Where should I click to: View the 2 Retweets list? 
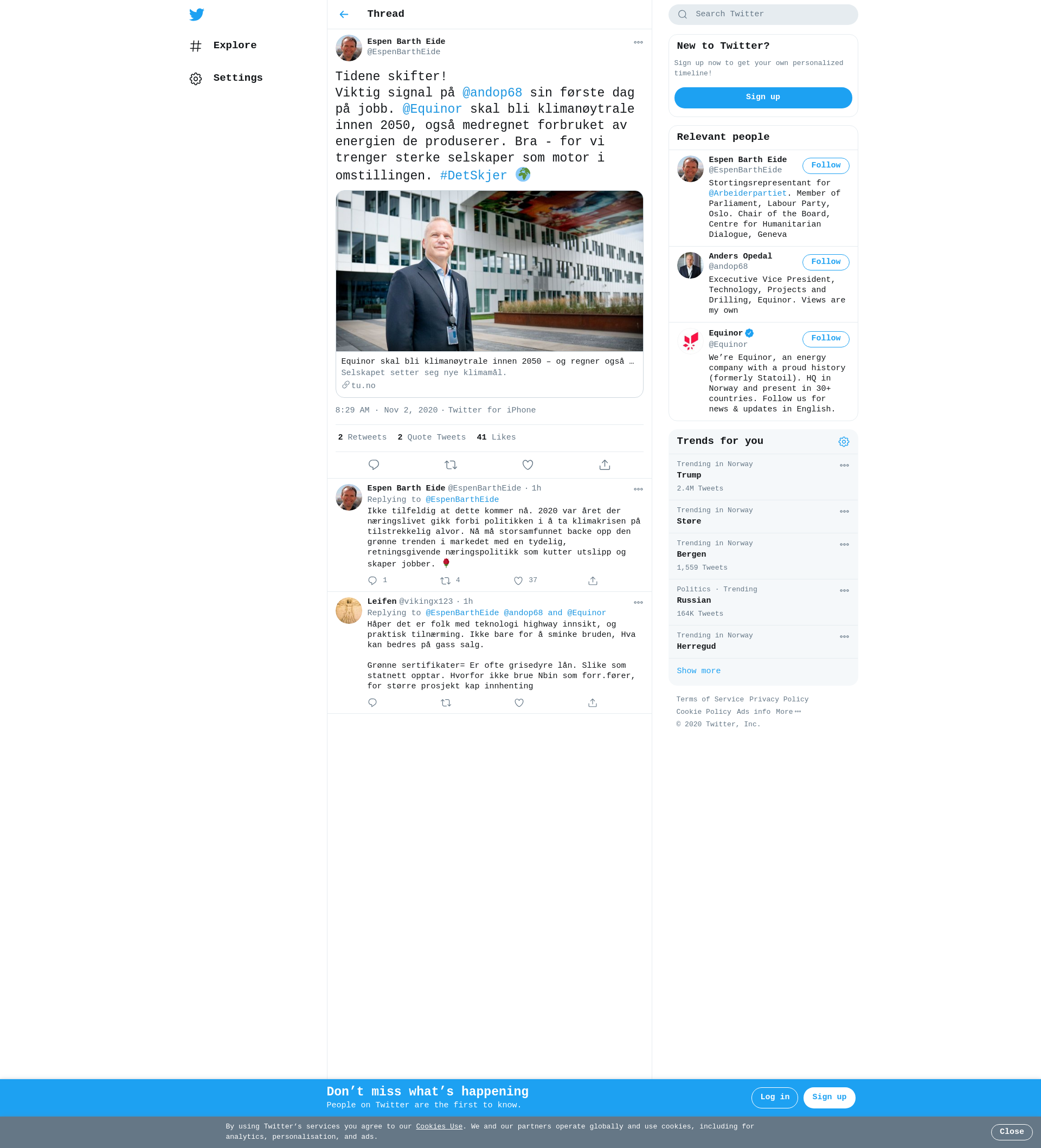click(362, 437)
